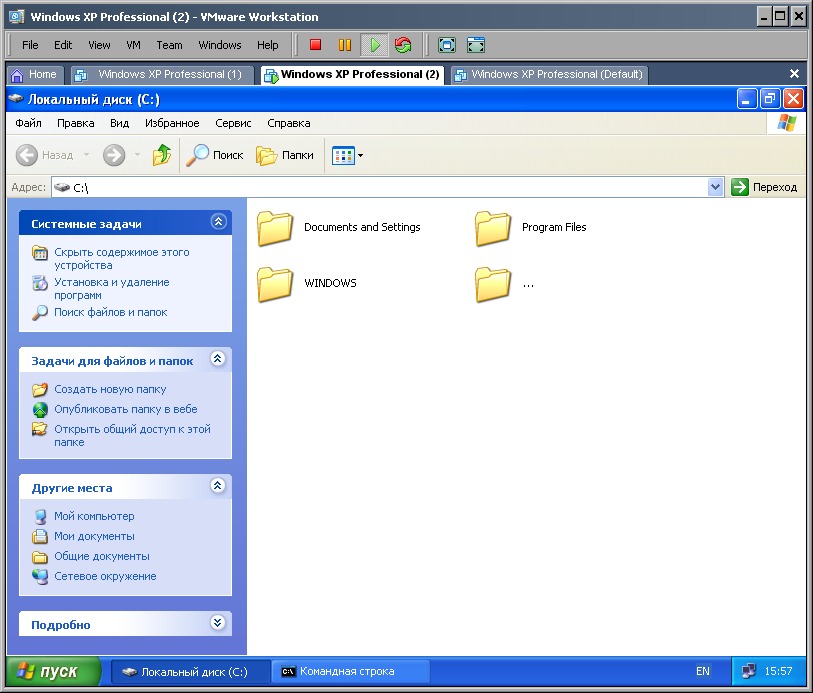813x693 pixels.
Task: Open the Documents and Settings folder
Action: coord(274,228)
